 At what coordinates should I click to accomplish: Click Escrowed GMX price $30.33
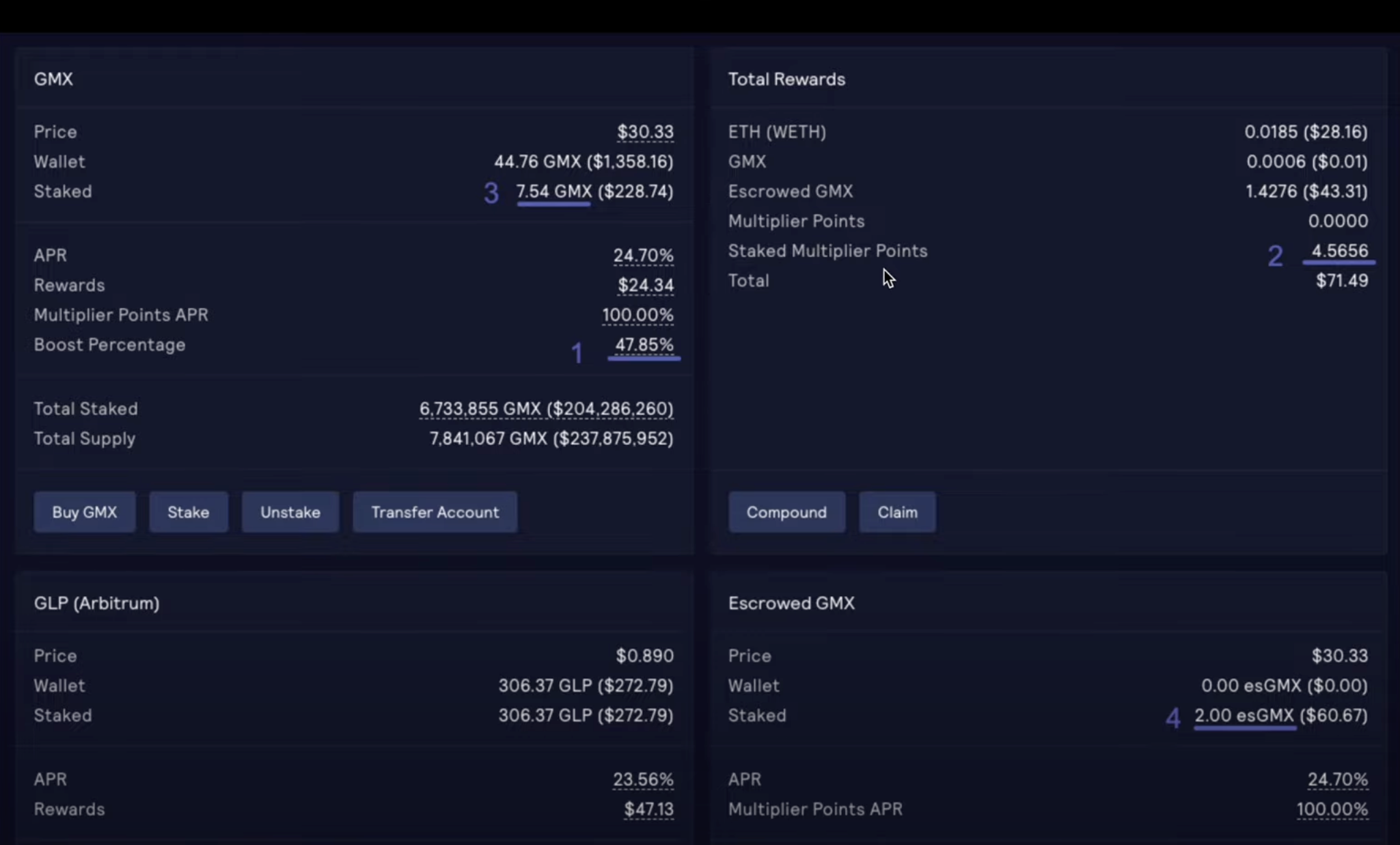coord(1339,656)
